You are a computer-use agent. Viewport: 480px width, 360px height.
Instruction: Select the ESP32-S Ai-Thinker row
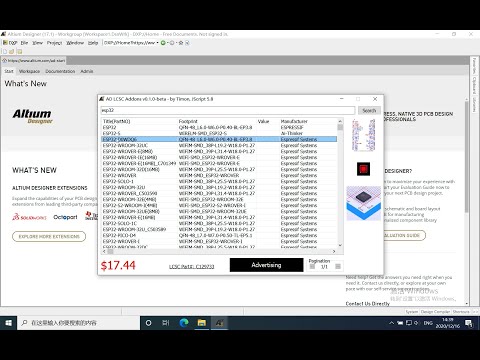pos(219,133)
